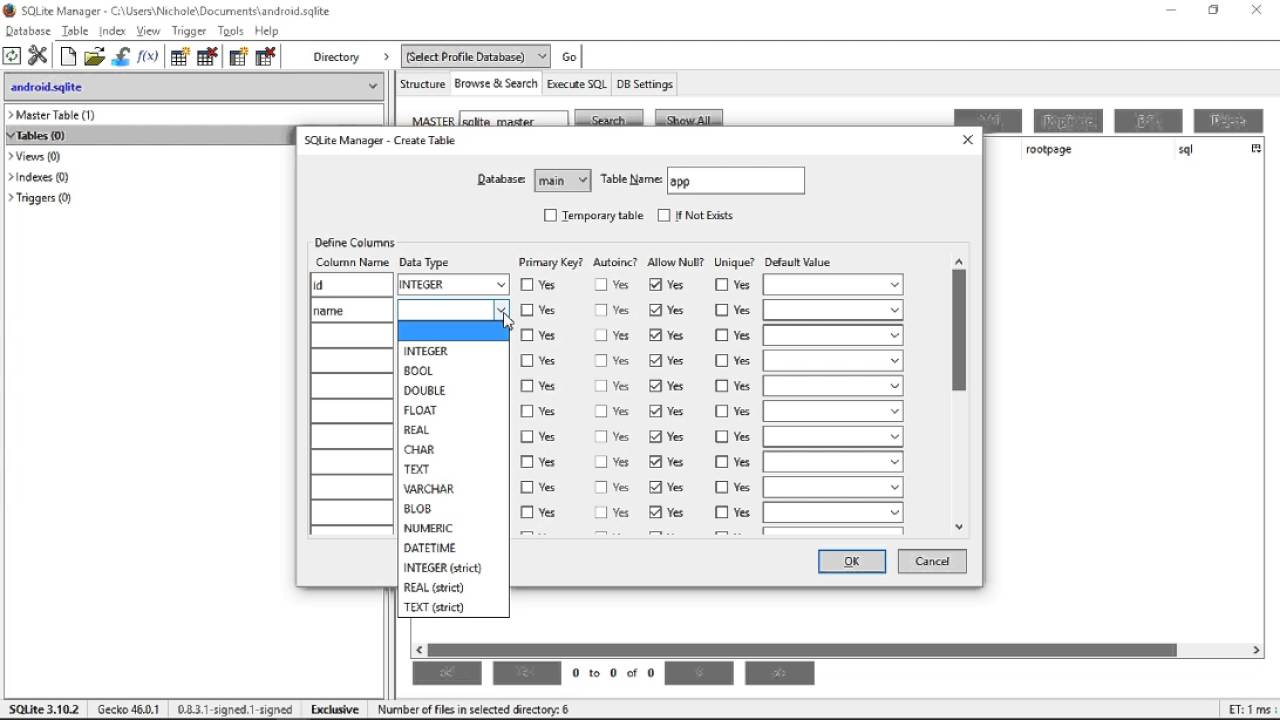Click the Show All button
Screen dimensions: 1280x720
688,120
